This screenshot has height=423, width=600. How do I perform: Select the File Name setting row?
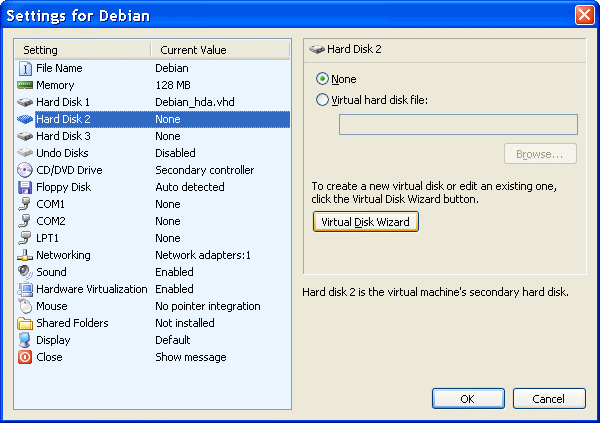point(153,69)
